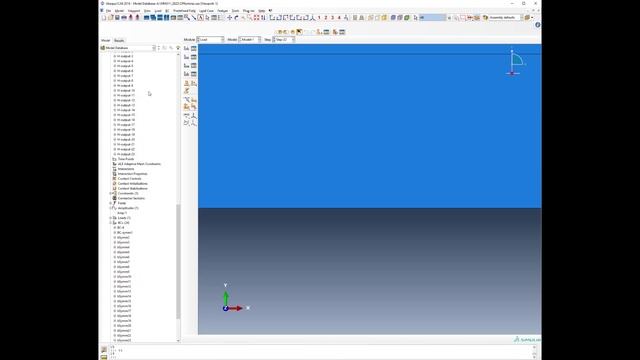640x360 pixels.
Task: Click the tree filter lightbulb icon
Action: (x=178, y=48)
